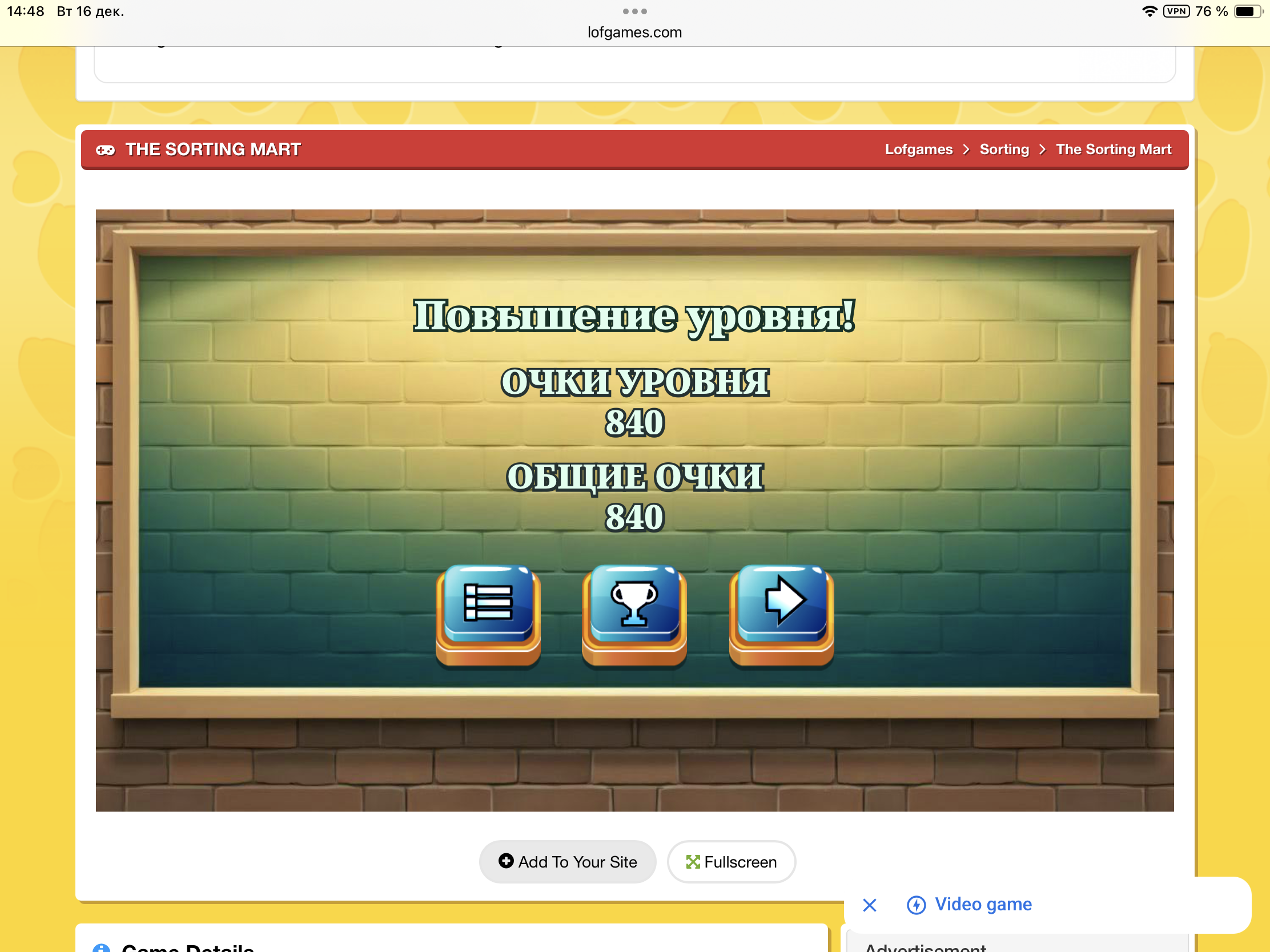Tap the three dots at top of browser

[x=634, y=11]
